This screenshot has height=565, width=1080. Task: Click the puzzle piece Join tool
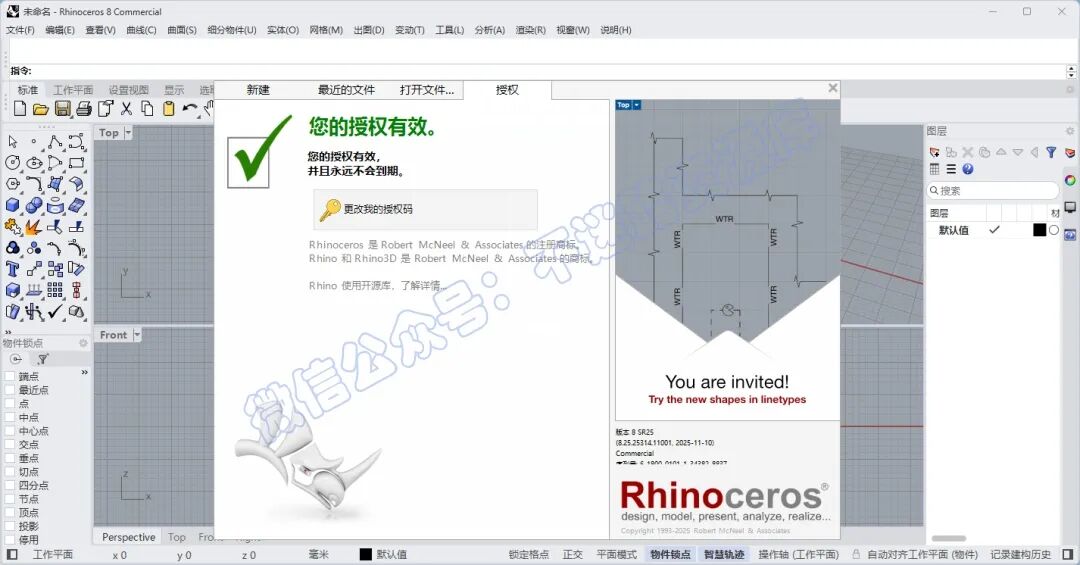(12, 227)
